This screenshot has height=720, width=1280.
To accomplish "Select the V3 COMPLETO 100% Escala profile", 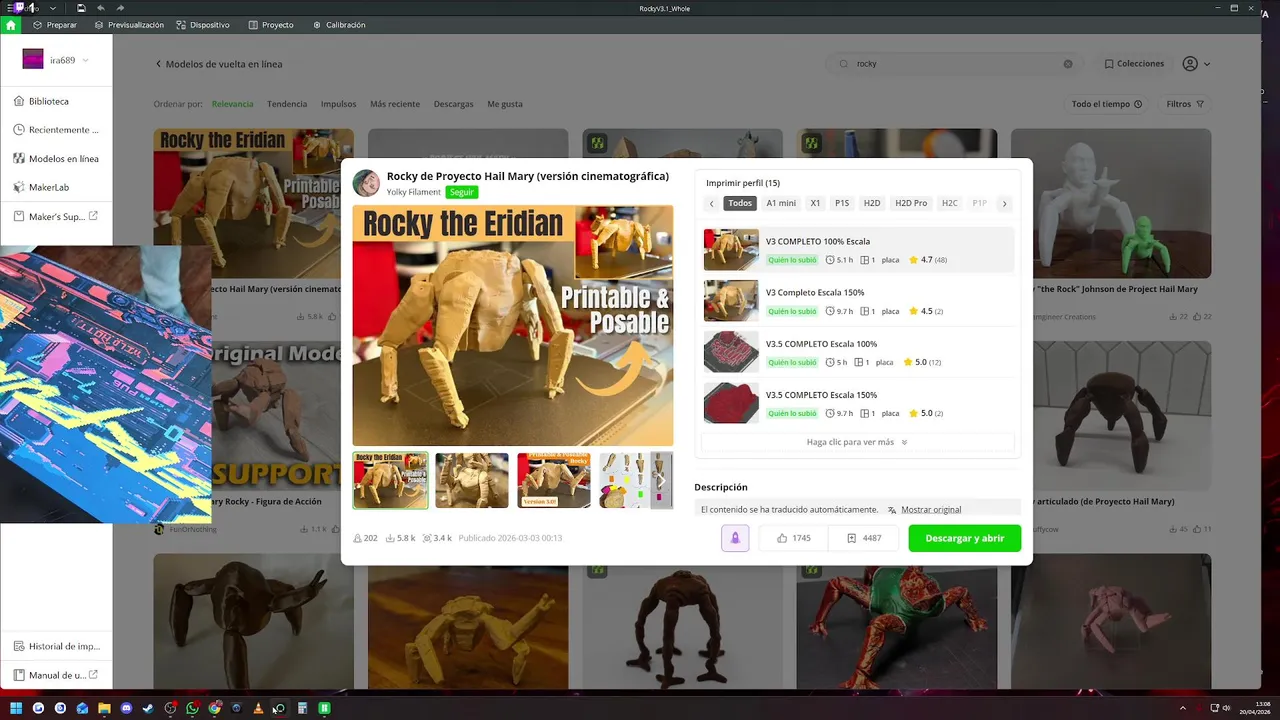I will 858,250.
